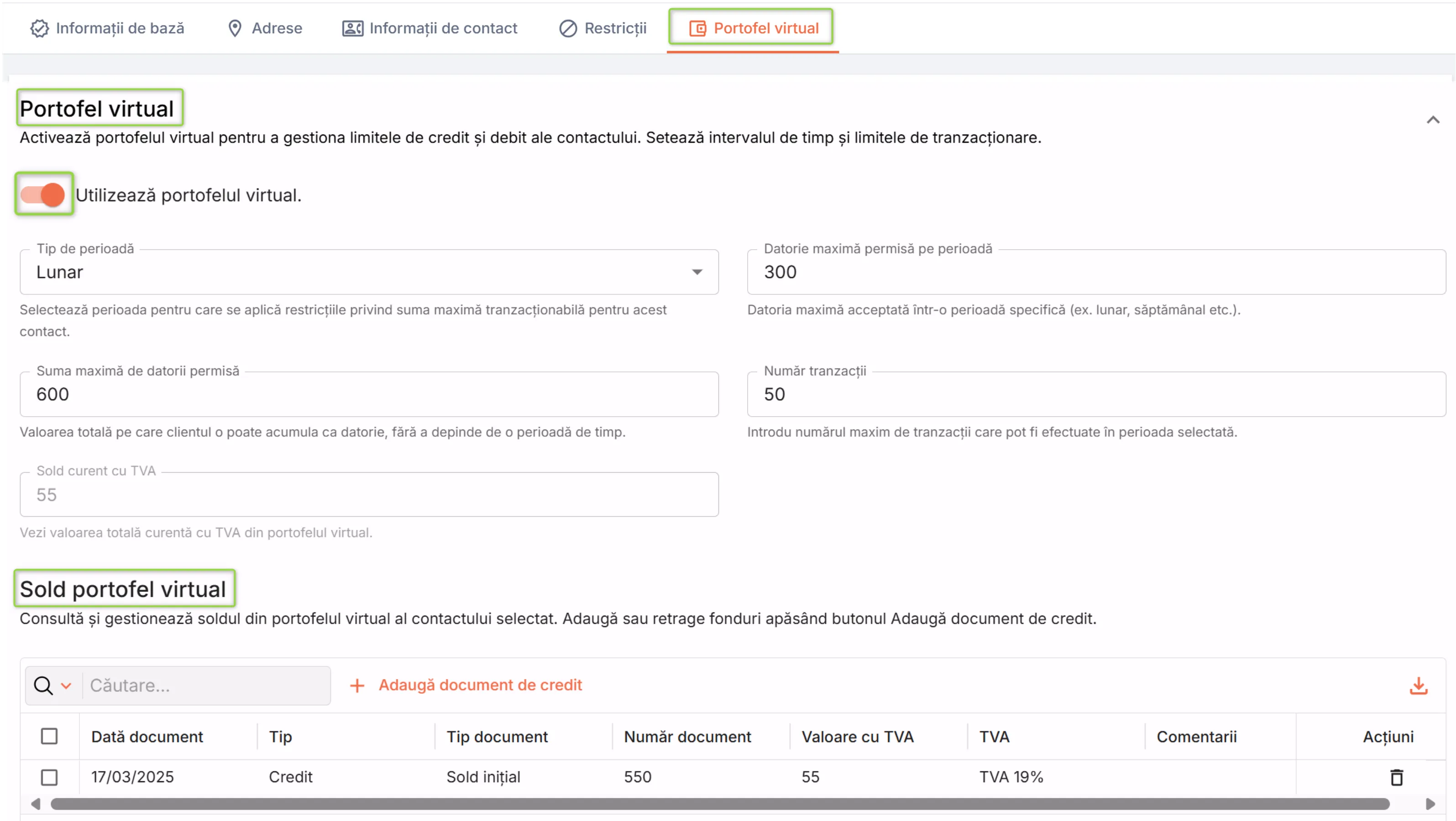Delete the Sold inițial row via trash icon
The image size is (1456, 821).
coord(1397,778)
